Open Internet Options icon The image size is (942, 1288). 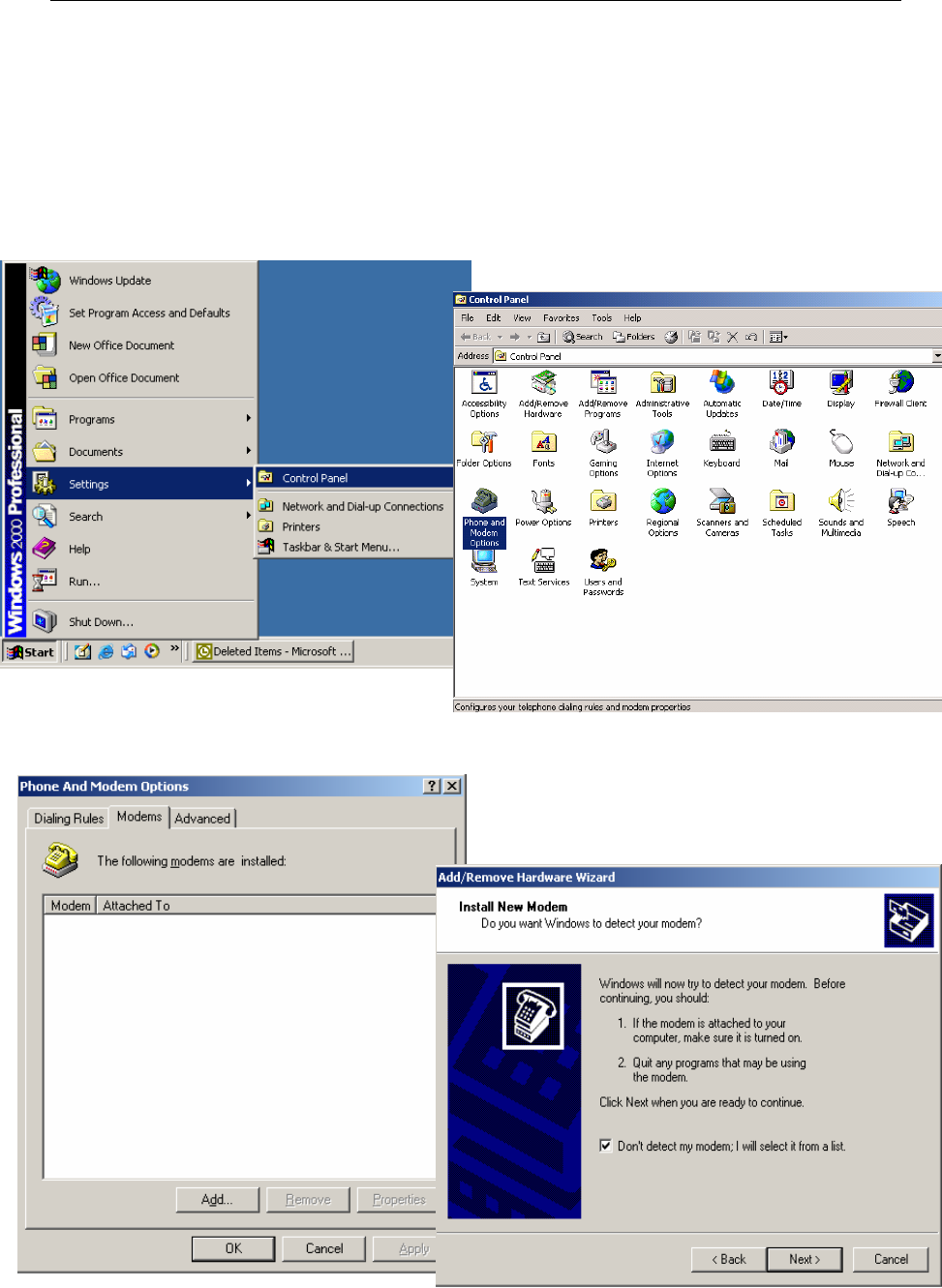coord(662,454)
